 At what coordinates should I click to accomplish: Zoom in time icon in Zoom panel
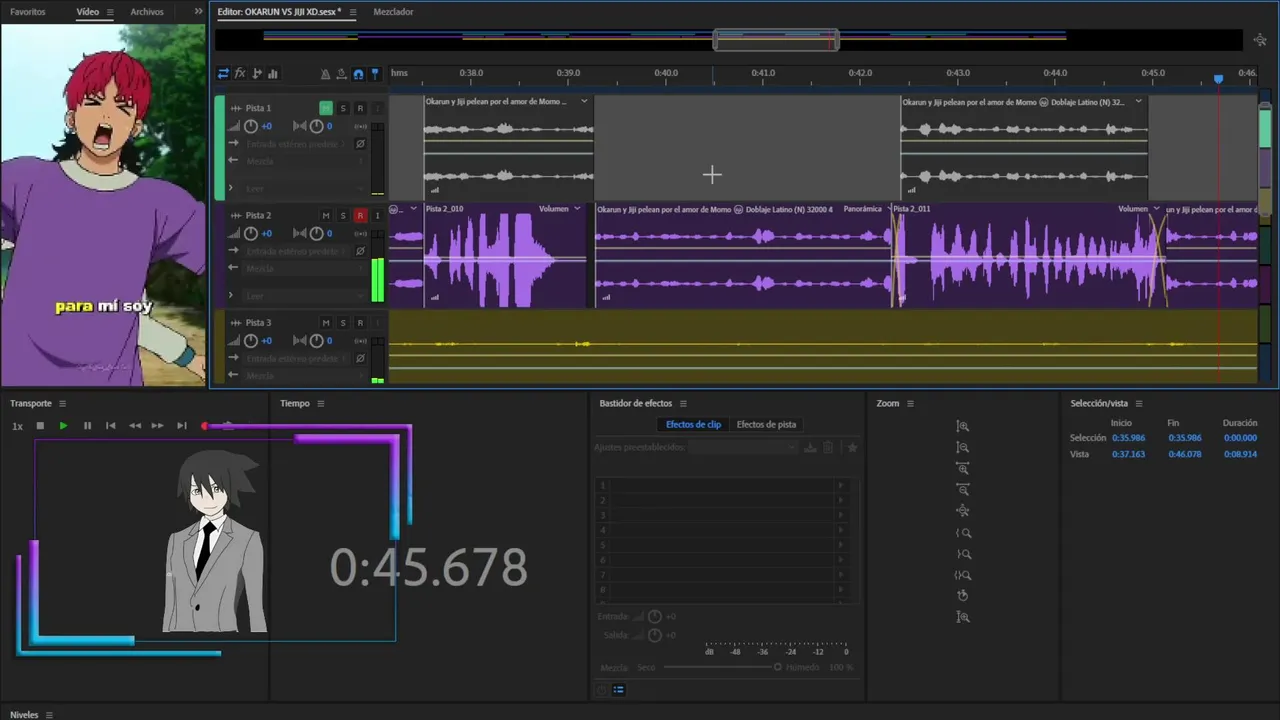click(x=963, y=468)
